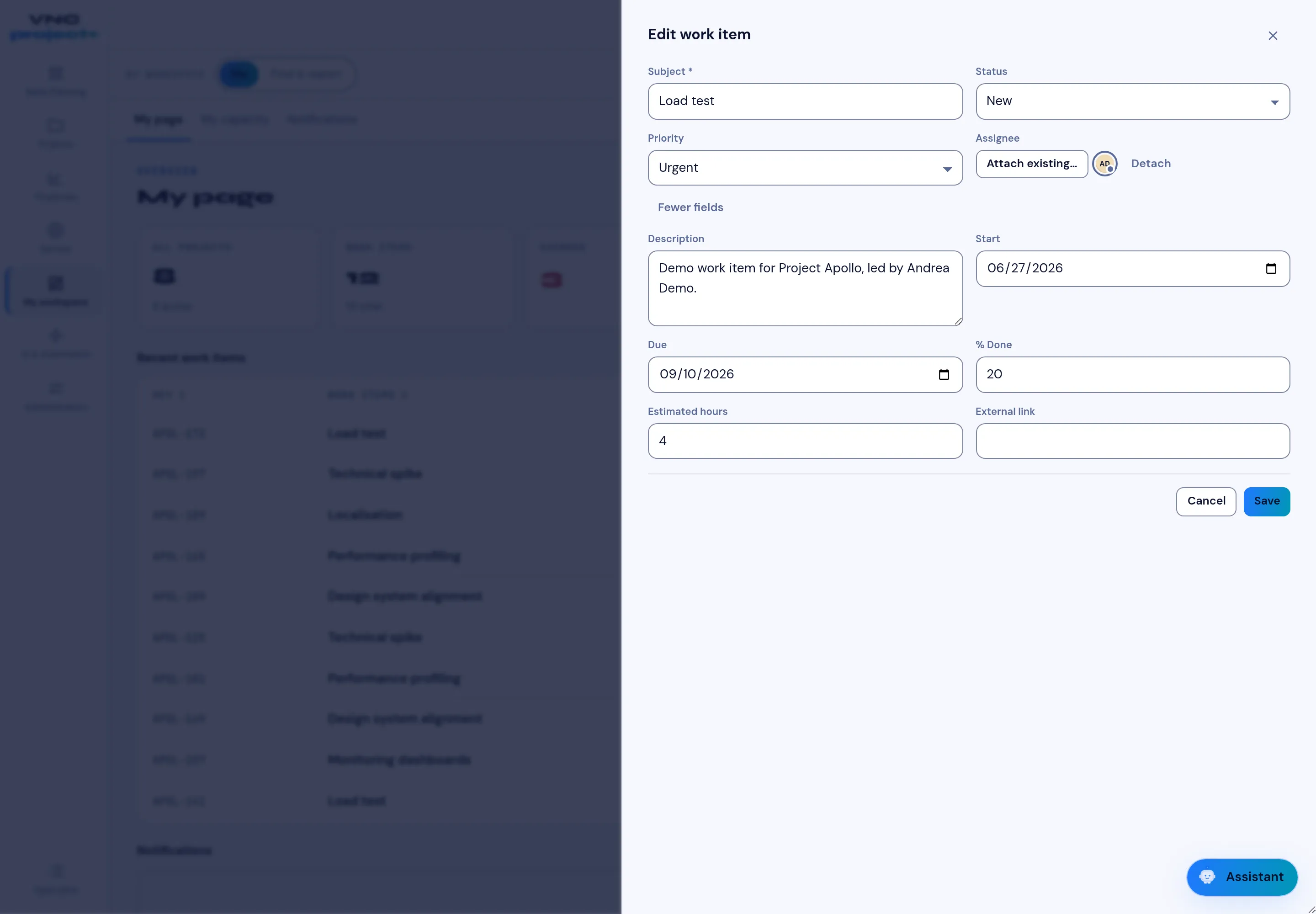1316x914 pixels.
Task: Click the Priority dropdown arrow
Action: click(x=947, y=170)
